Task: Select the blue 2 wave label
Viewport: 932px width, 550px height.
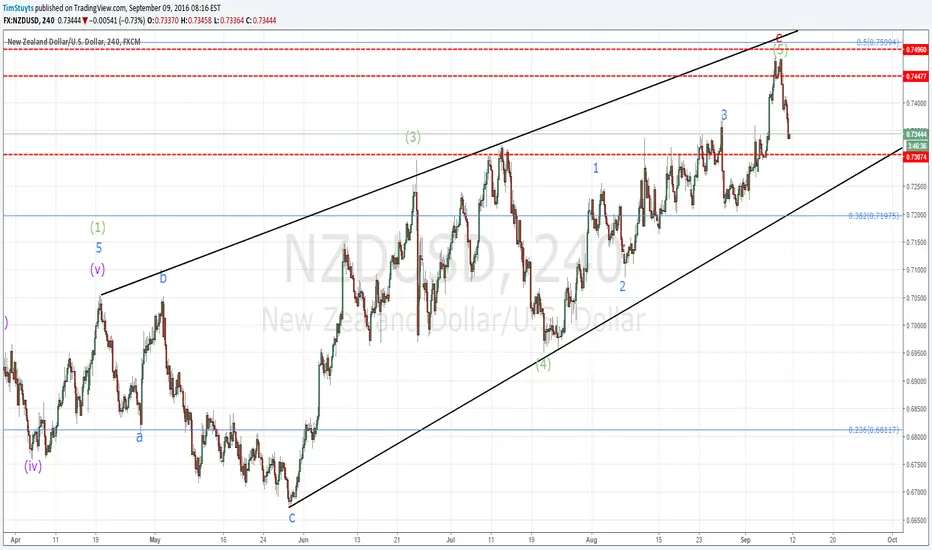Action: pos(622,287)
